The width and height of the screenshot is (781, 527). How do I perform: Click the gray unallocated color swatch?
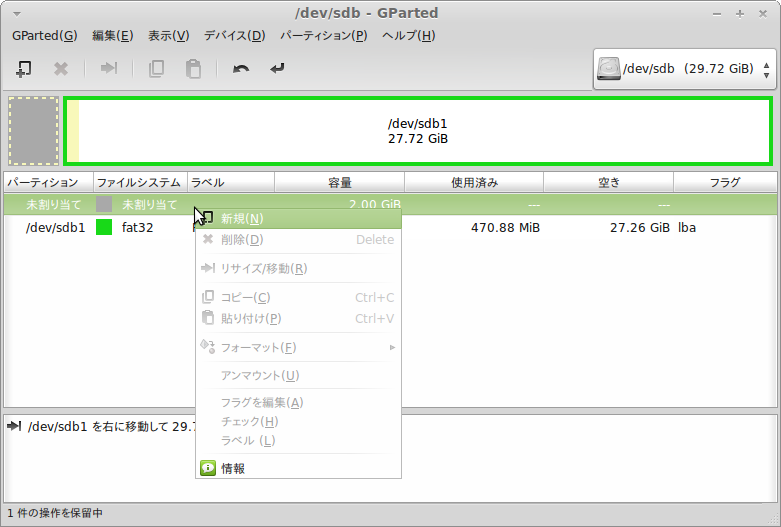[x=104, y=204]
